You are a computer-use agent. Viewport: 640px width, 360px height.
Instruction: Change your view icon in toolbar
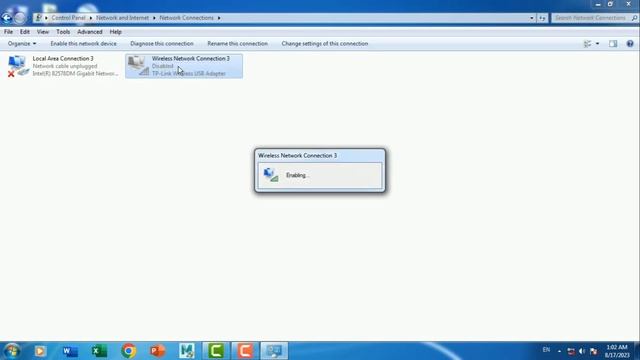coord(587,44)
